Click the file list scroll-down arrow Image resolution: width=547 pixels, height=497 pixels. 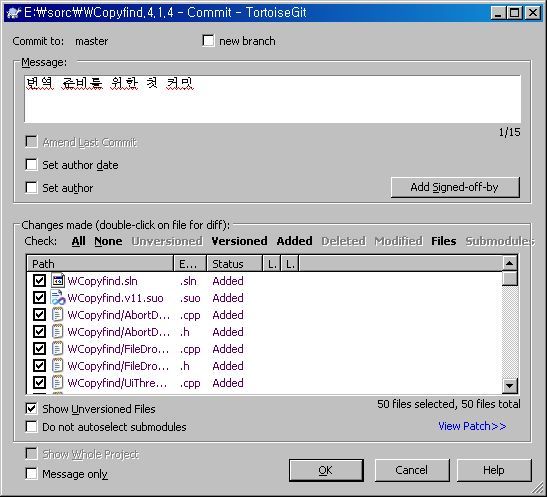point(510,386)
